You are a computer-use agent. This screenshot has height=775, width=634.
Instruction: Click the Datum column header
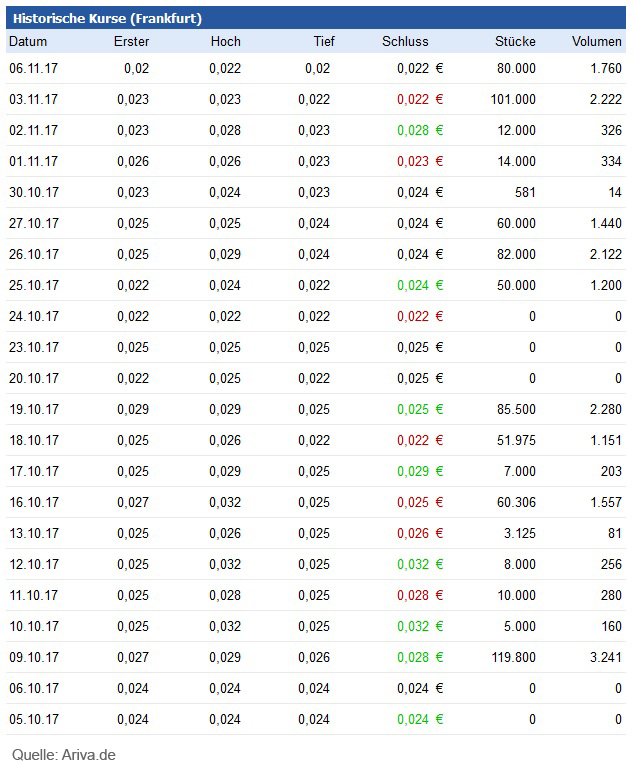(x=28, y=42)
